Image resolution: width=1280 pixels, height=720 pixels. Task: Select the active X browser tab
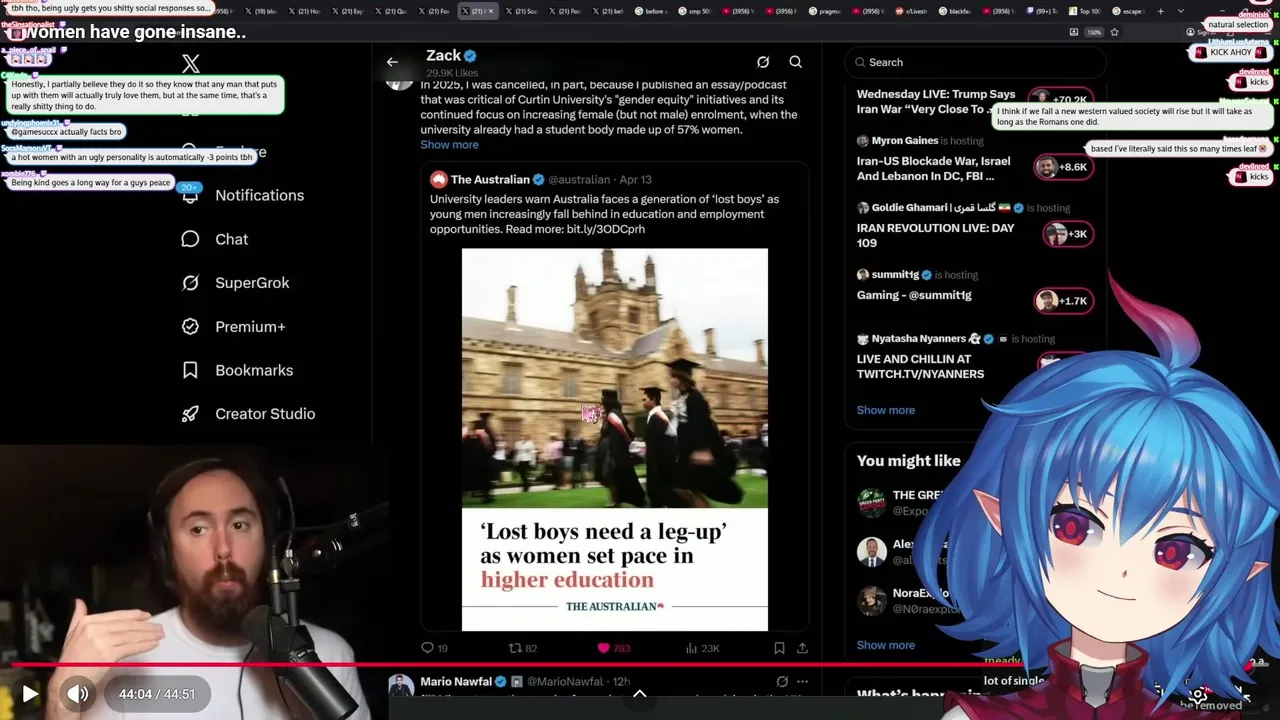(x=477, y=11)
